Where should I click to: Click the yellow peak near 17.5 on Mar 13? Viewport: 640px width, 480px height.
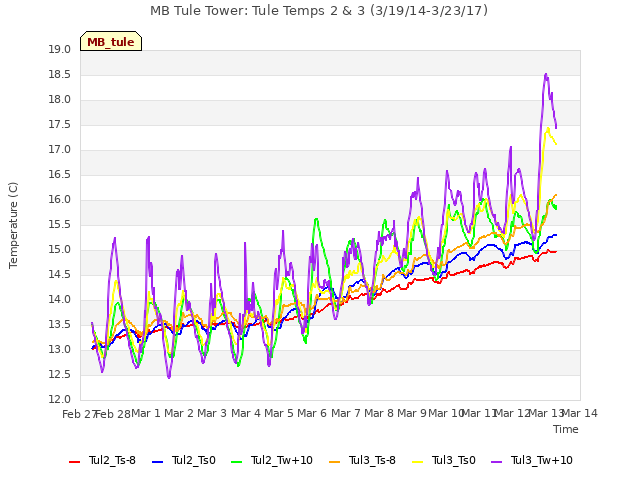tap(548, 129)
